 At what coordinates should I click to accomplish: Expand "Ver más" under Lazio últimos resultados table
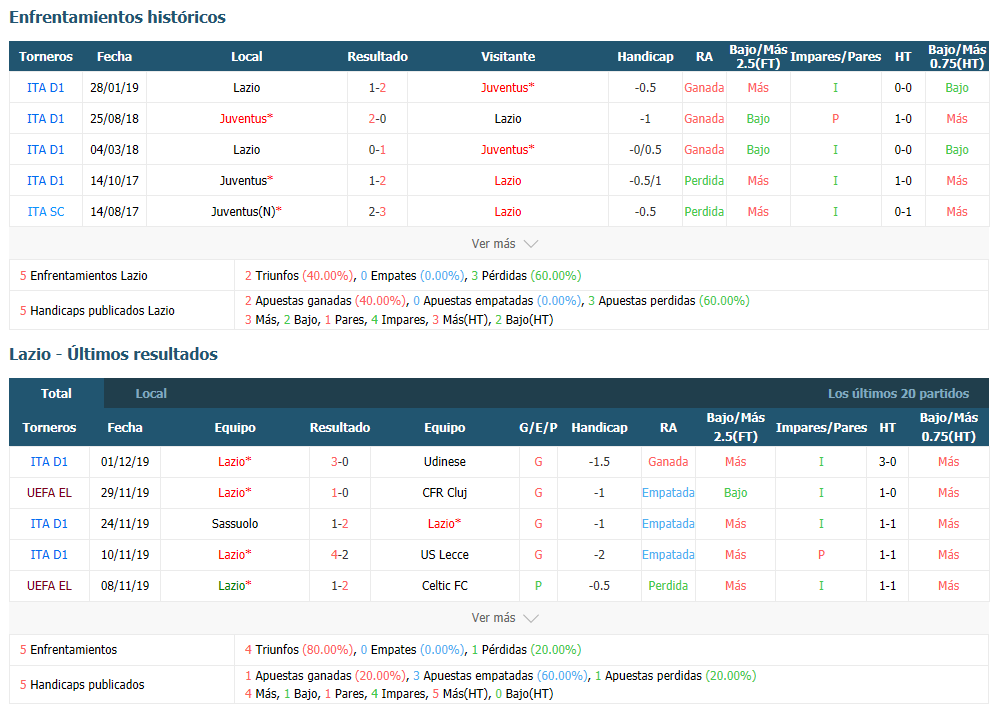(504, 618)
